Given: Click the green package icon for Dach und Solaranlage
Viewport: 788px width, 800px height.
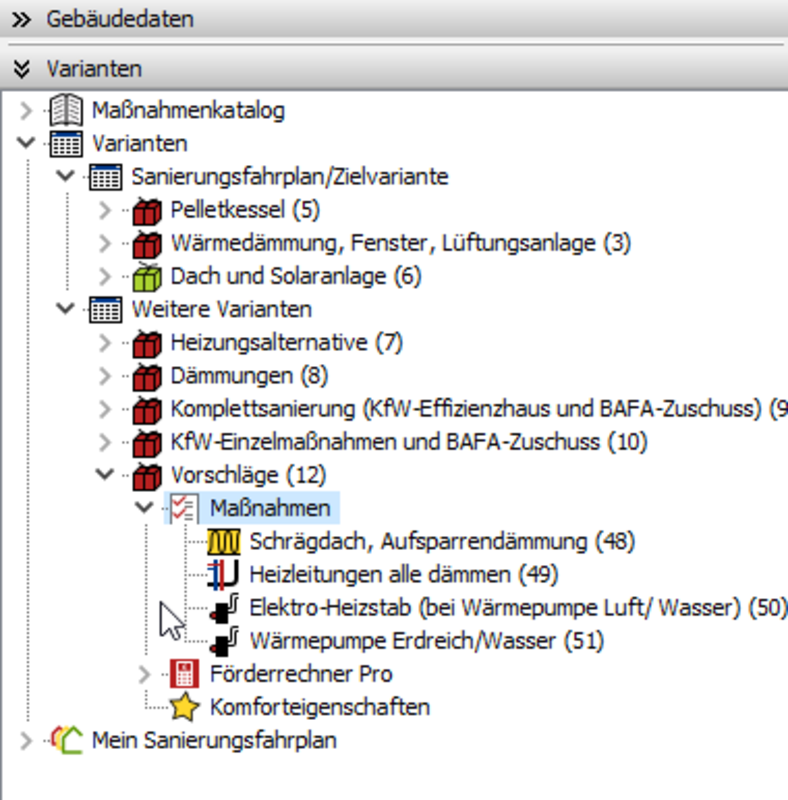Looking at the screenshot, I should point(146,276).
